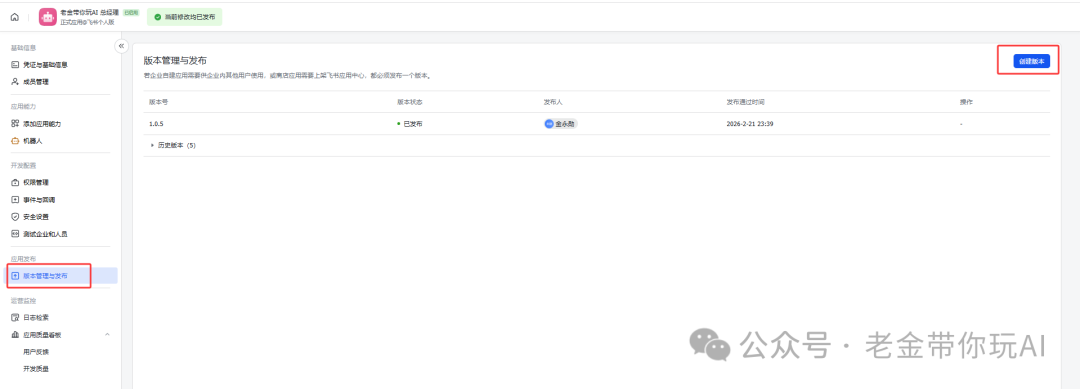Click the 开发配置 section label in sidebar
Screen dimensions: 1080x389
click(x=23, y=165)
